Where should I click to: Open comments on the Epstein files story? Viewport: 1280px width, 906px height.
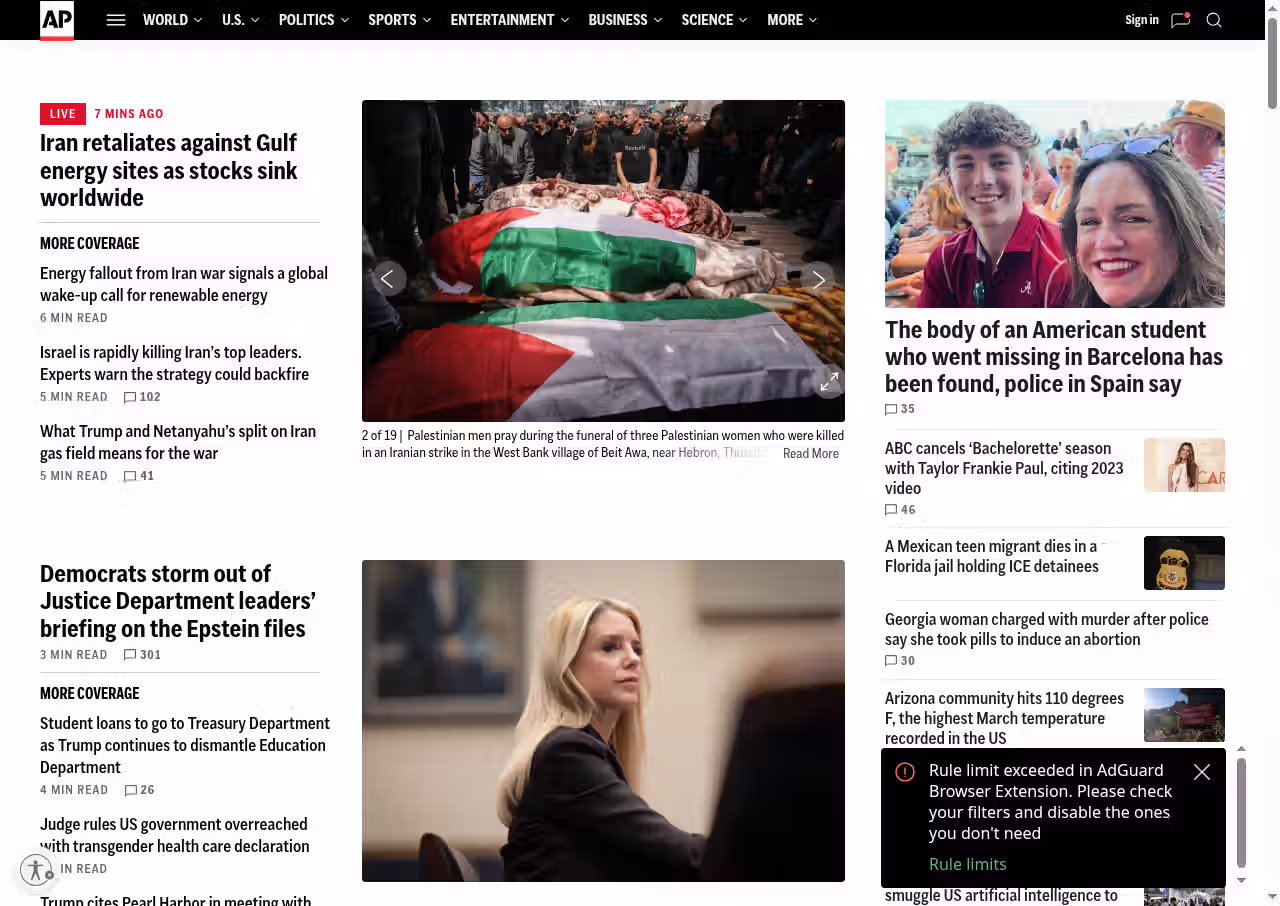(x=142, y=655)
